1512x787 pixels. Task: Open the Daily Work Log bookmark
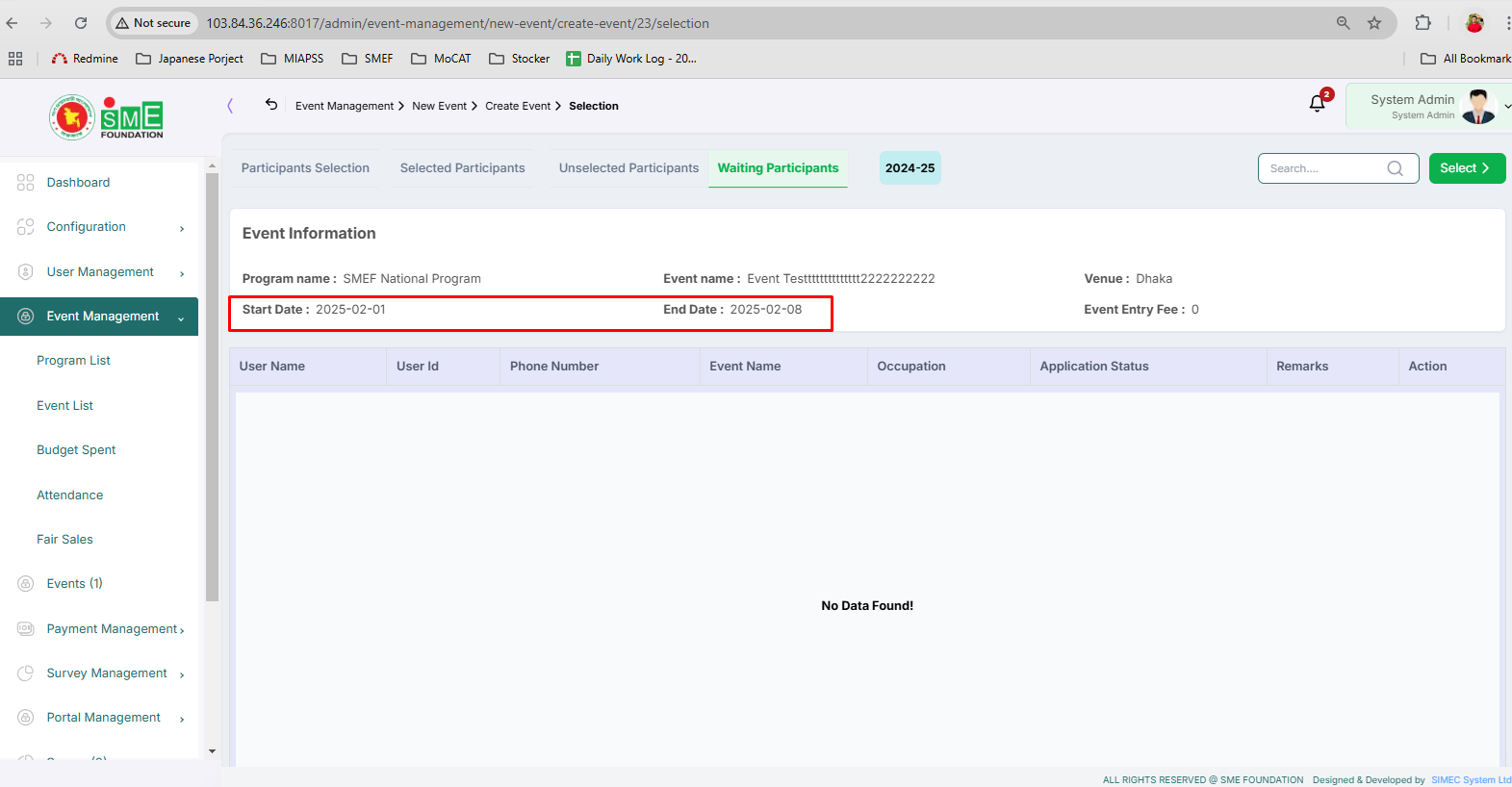tap(631, 59)
